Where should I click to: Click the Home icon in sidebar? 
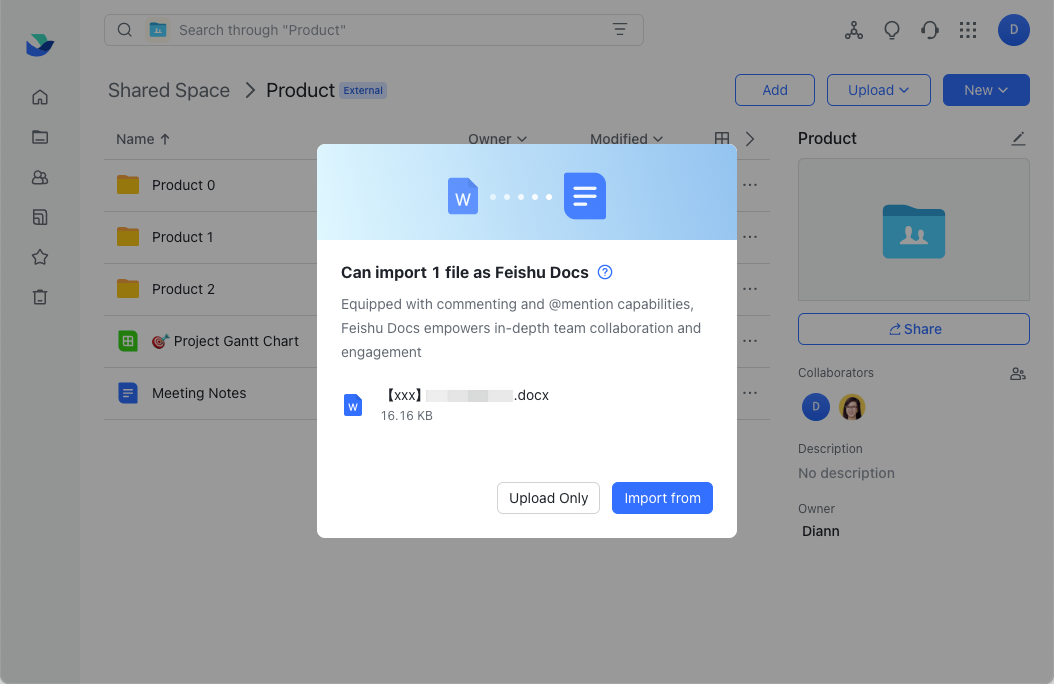(40, 97)
